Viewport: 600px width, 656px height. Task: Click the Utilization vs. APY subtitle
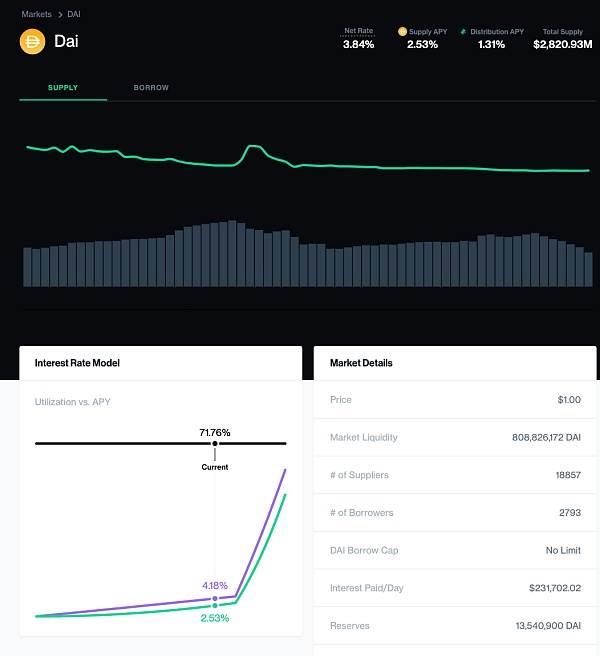click(x=72, y=402)
